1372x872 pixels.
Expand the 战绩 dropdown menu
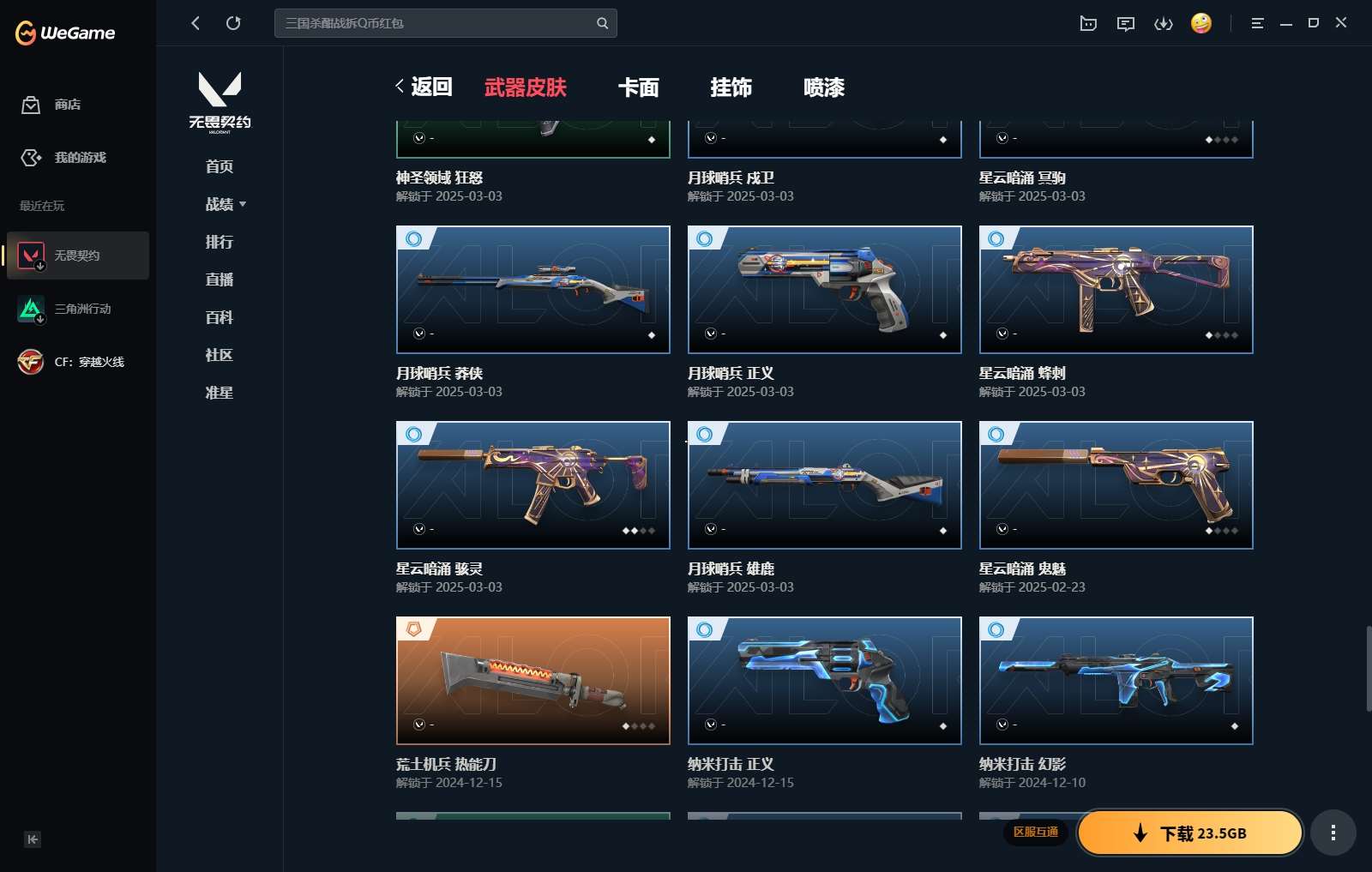[x=226, y=204]
